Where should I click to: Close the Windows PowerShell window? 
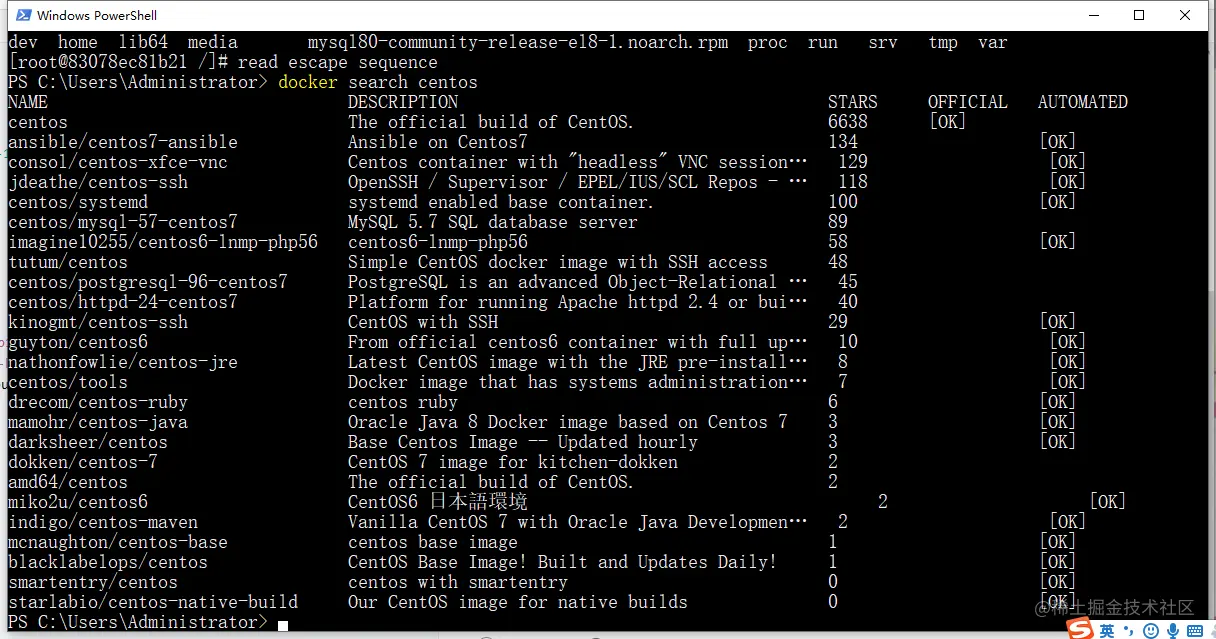1187,15
